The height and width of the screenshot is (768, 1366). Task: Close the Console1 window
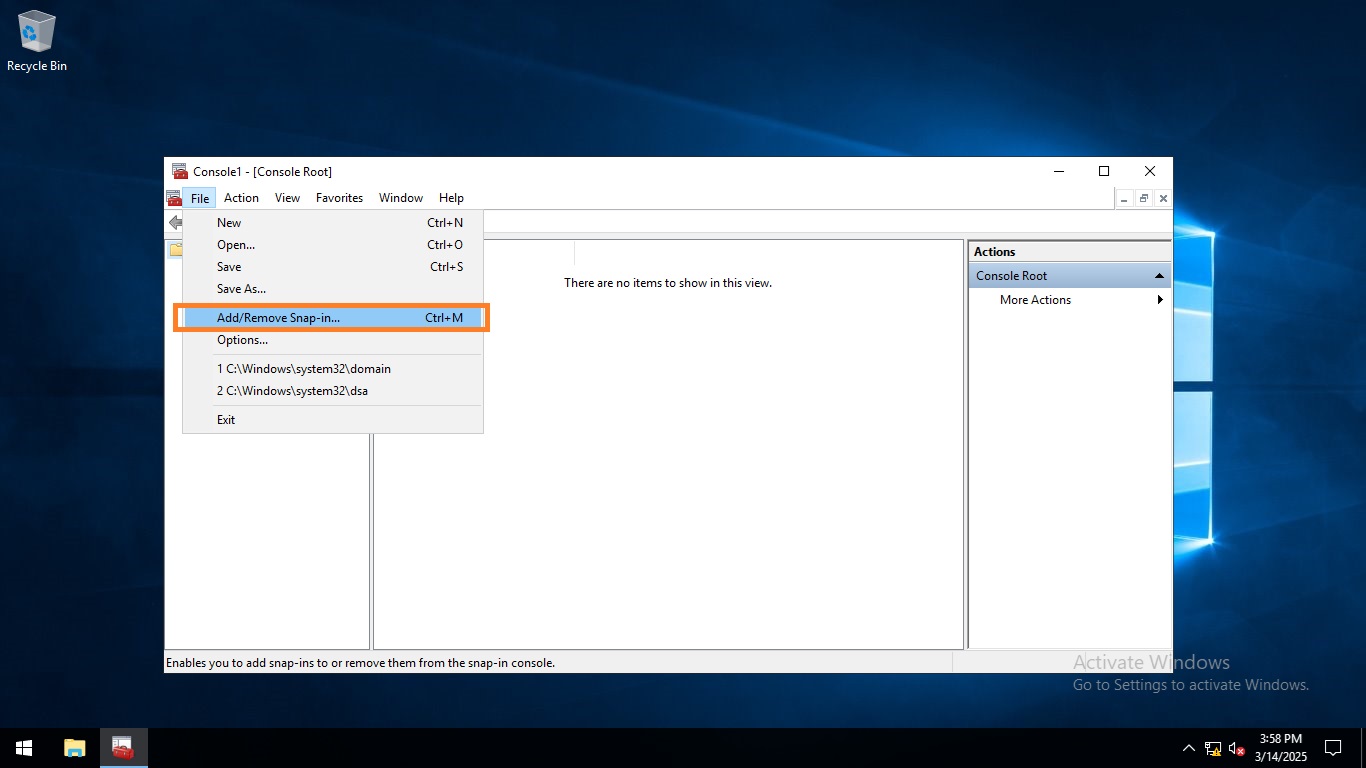pyautogui.click(x=1150, y=171)
